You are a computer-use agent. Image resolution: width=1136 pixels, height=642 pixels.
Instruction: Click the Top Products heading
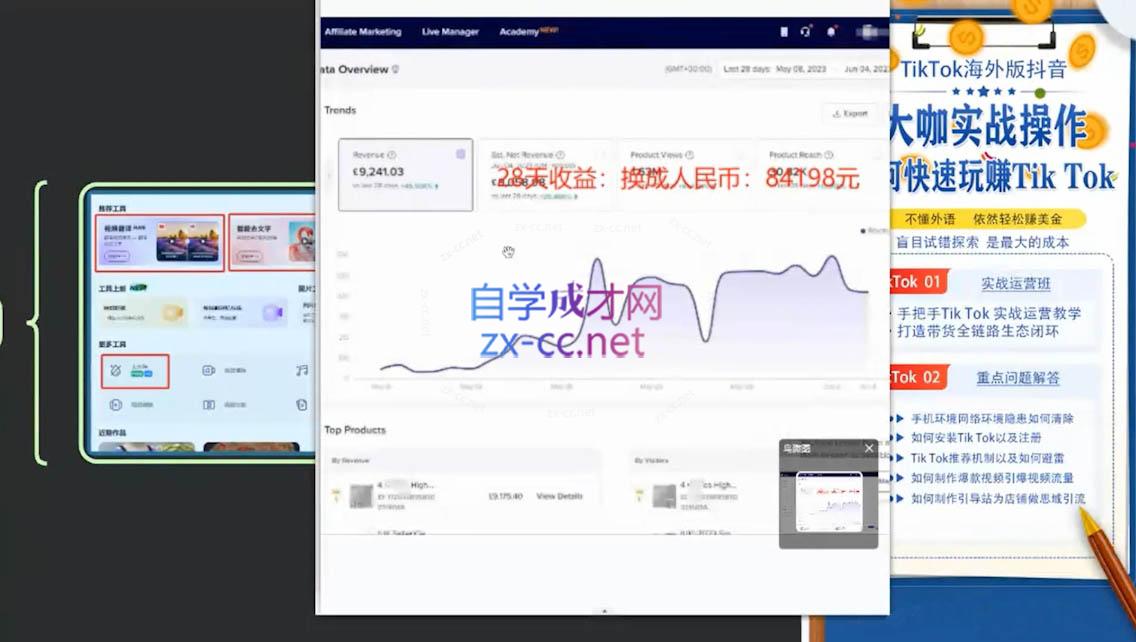point(355,430)
